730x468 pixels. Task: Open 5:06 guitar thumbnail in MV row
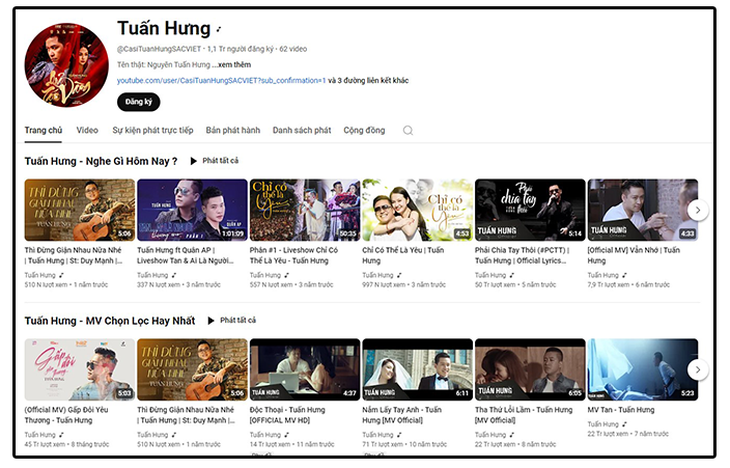(192, 370)
